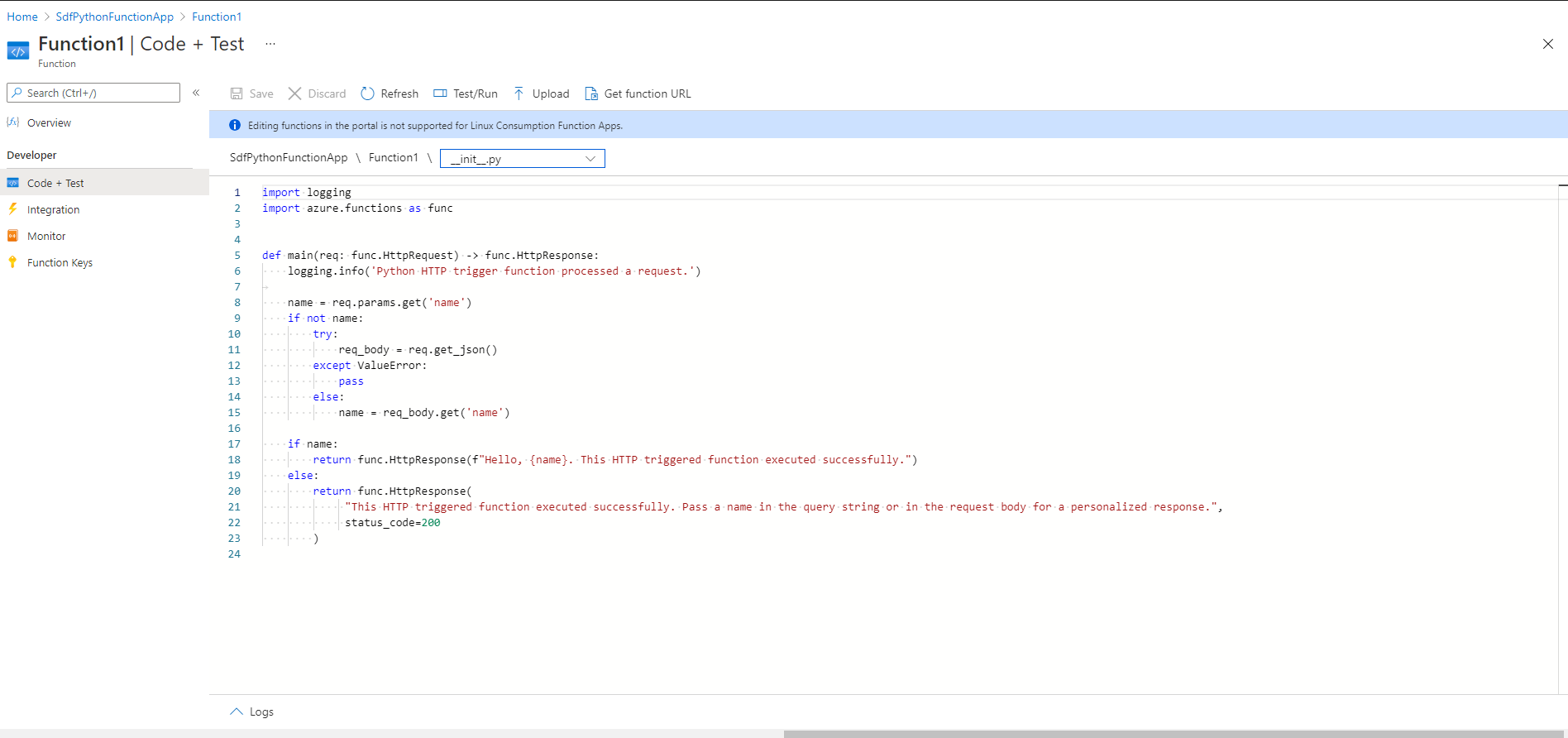The width and height of the screenshot is (1568, 738).
Task: Click the Function Keys key icon
Action: pos(13,262)
